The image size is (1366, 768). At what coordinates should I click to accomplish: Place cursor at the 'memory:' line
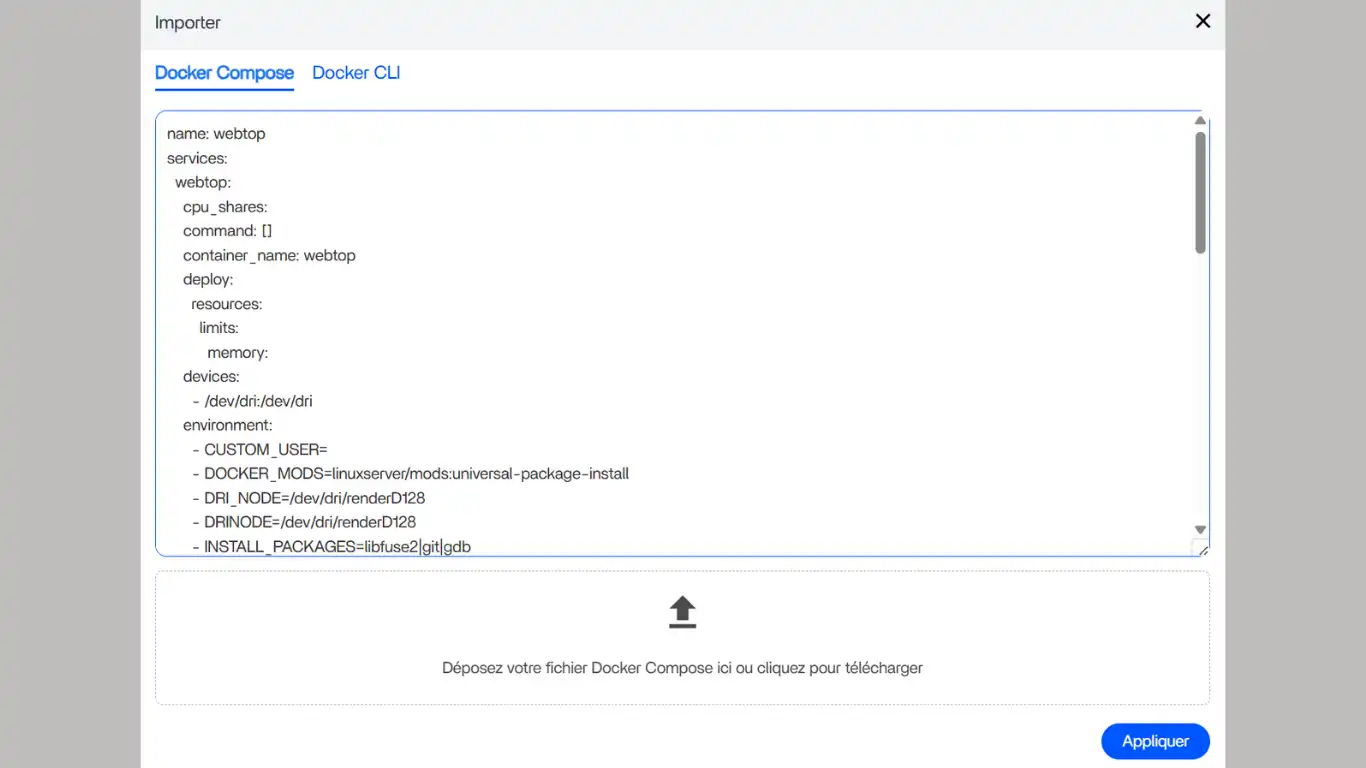237,353
